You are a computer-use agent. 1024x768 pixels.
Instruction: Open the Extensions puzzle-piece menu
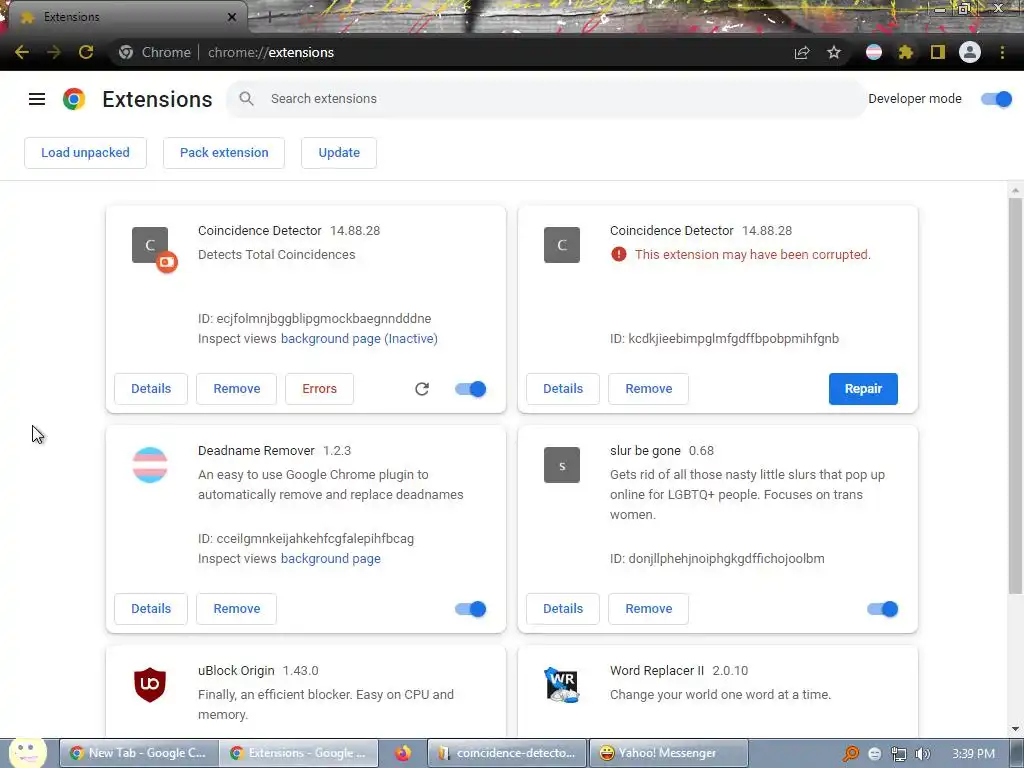905,52
